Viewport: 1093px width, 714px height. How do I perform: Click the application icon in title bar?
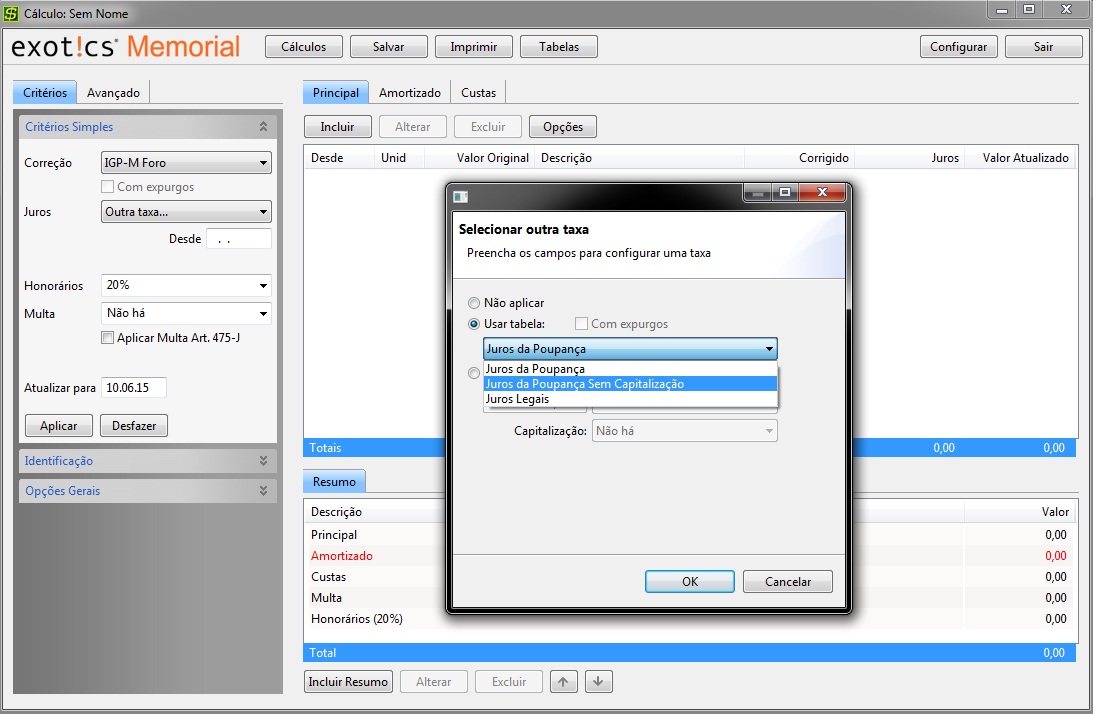point(12,14)
